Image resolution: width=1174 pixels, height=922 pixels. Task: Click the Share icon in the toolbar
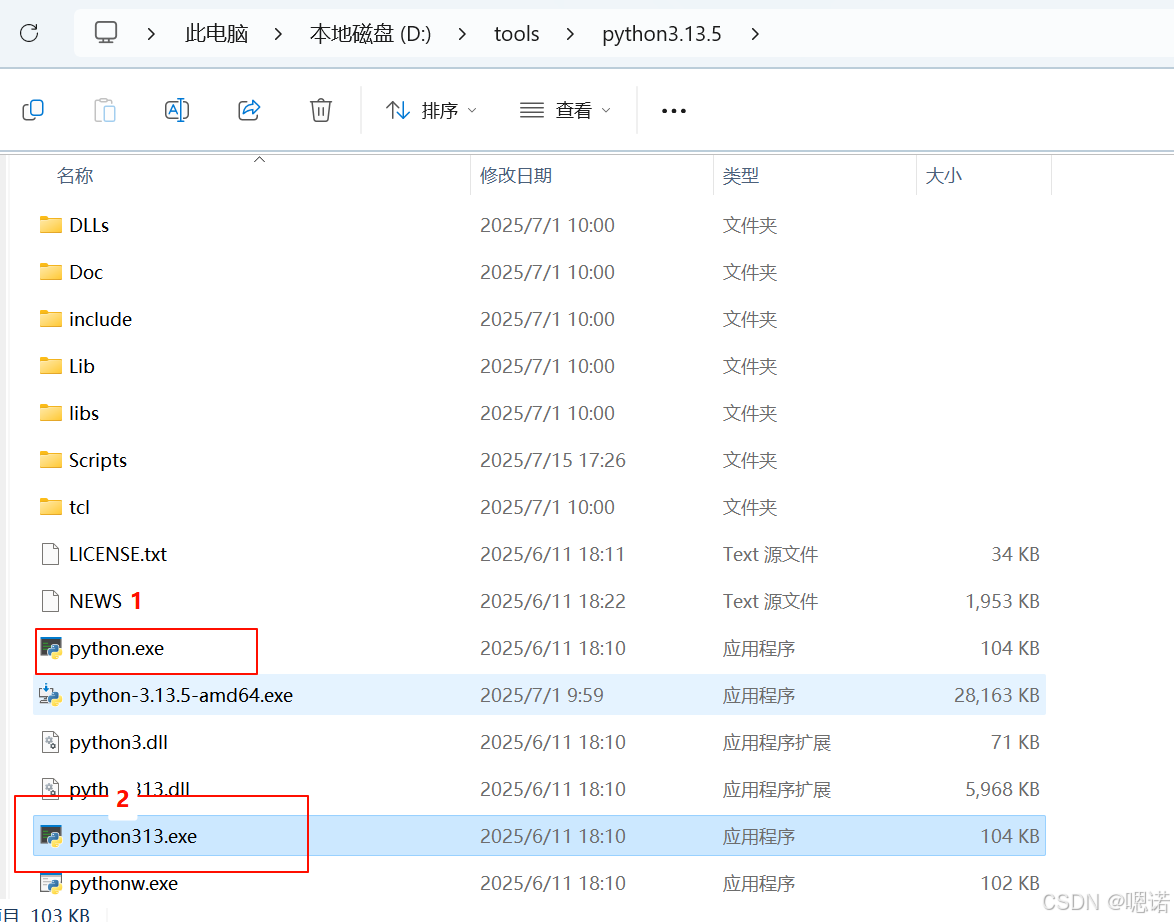[x=249, y=110]
